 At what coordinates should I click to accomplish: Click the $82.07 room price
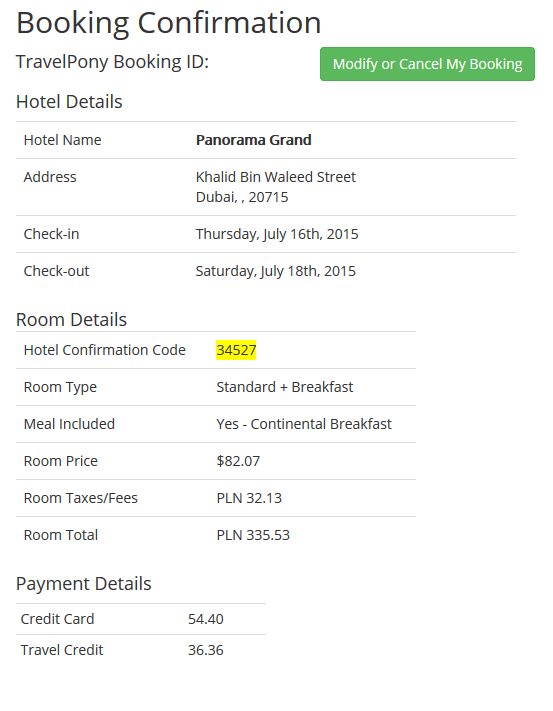238,461
